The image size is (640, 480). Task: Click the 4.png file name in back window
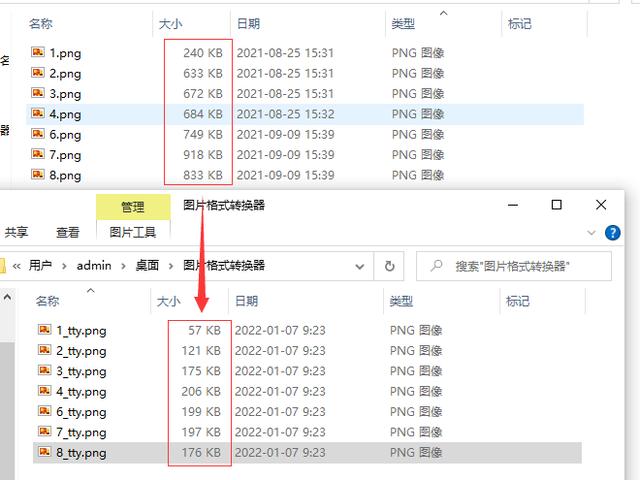[x=65, y=114]
